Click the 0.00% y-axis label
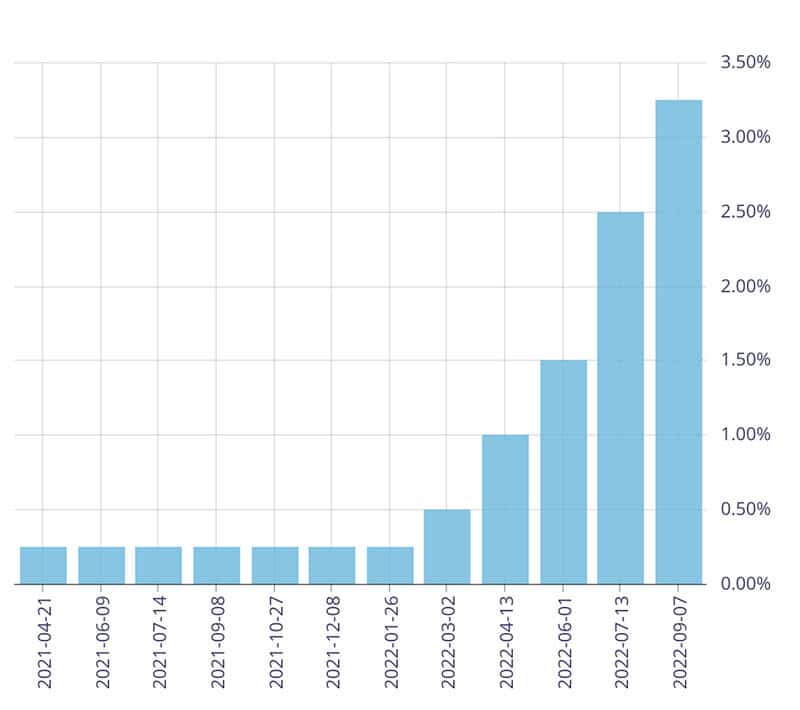 pos(745,583)
